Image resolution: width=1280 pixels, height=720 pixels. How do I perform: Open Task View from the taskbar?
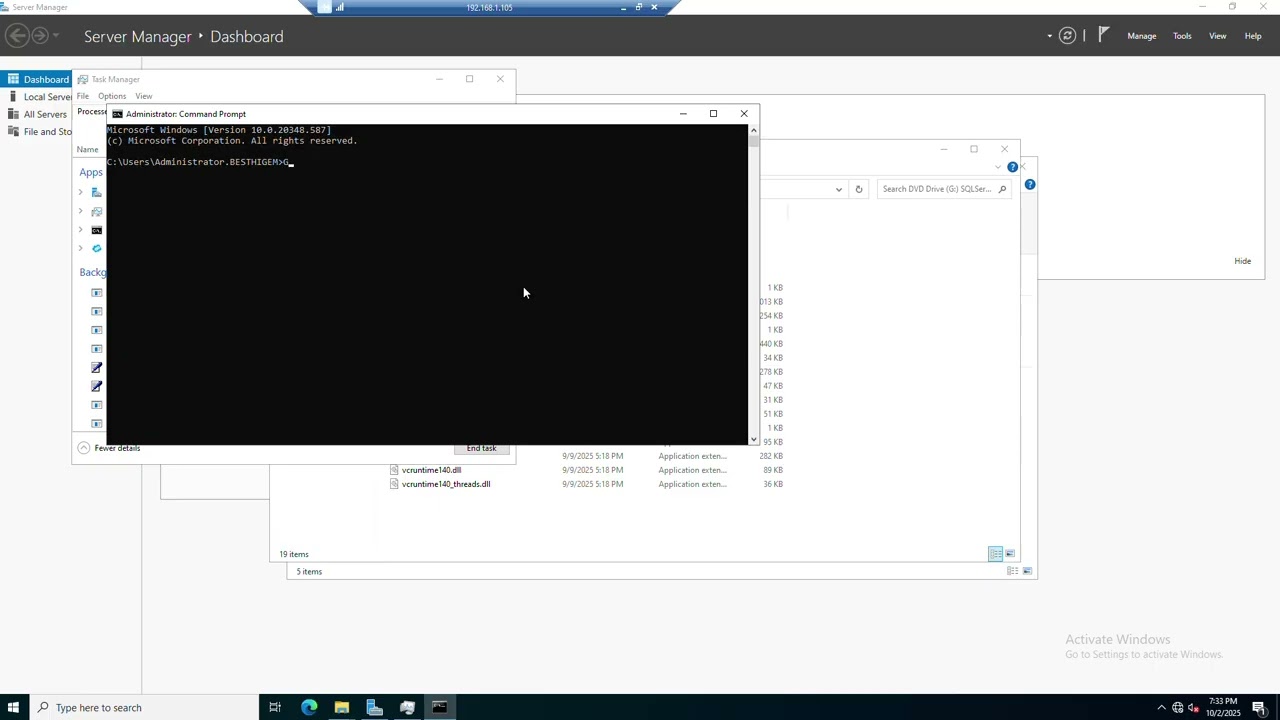(275, 708)
